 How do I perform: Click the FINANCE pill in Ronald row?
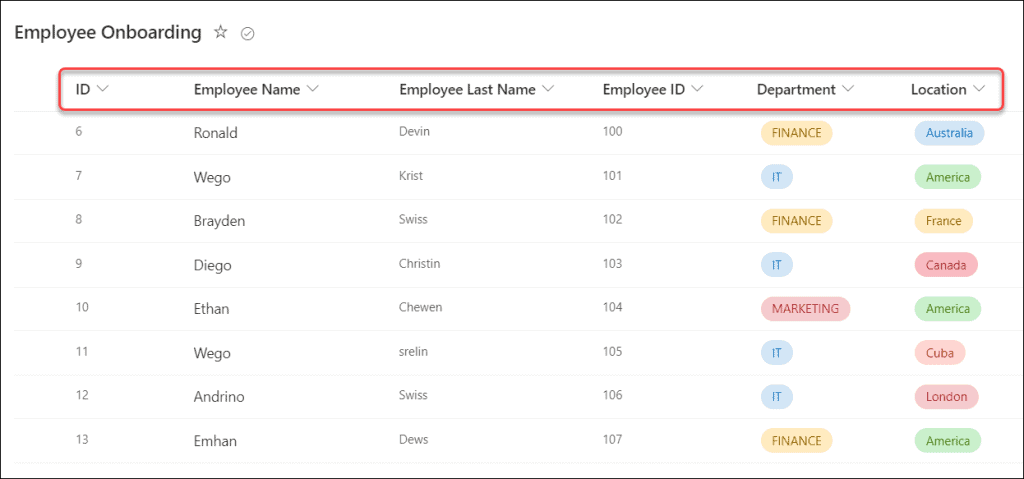click(796, 133)
